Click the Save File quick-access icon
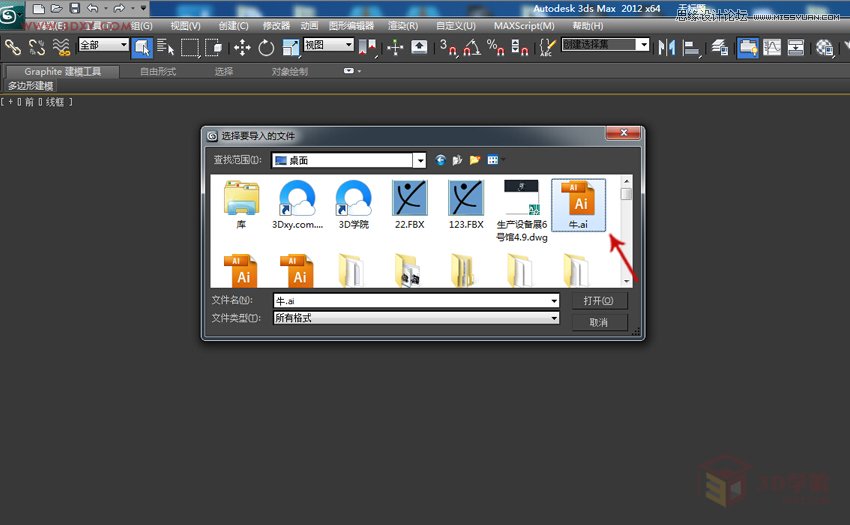The width and height of the screenshot is (850, 525). (x=75, y=8)
